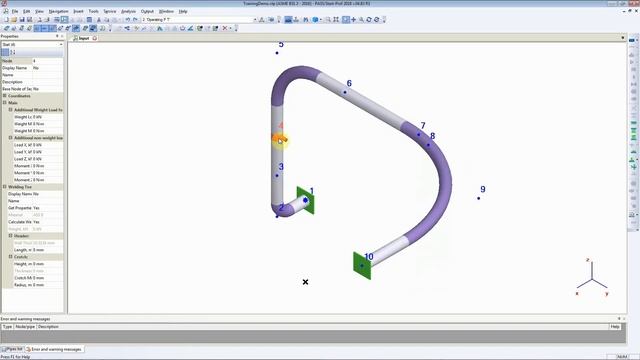Open the viewport tab list dropdown arrow
The image size is (640, 360).
(622, 38)
